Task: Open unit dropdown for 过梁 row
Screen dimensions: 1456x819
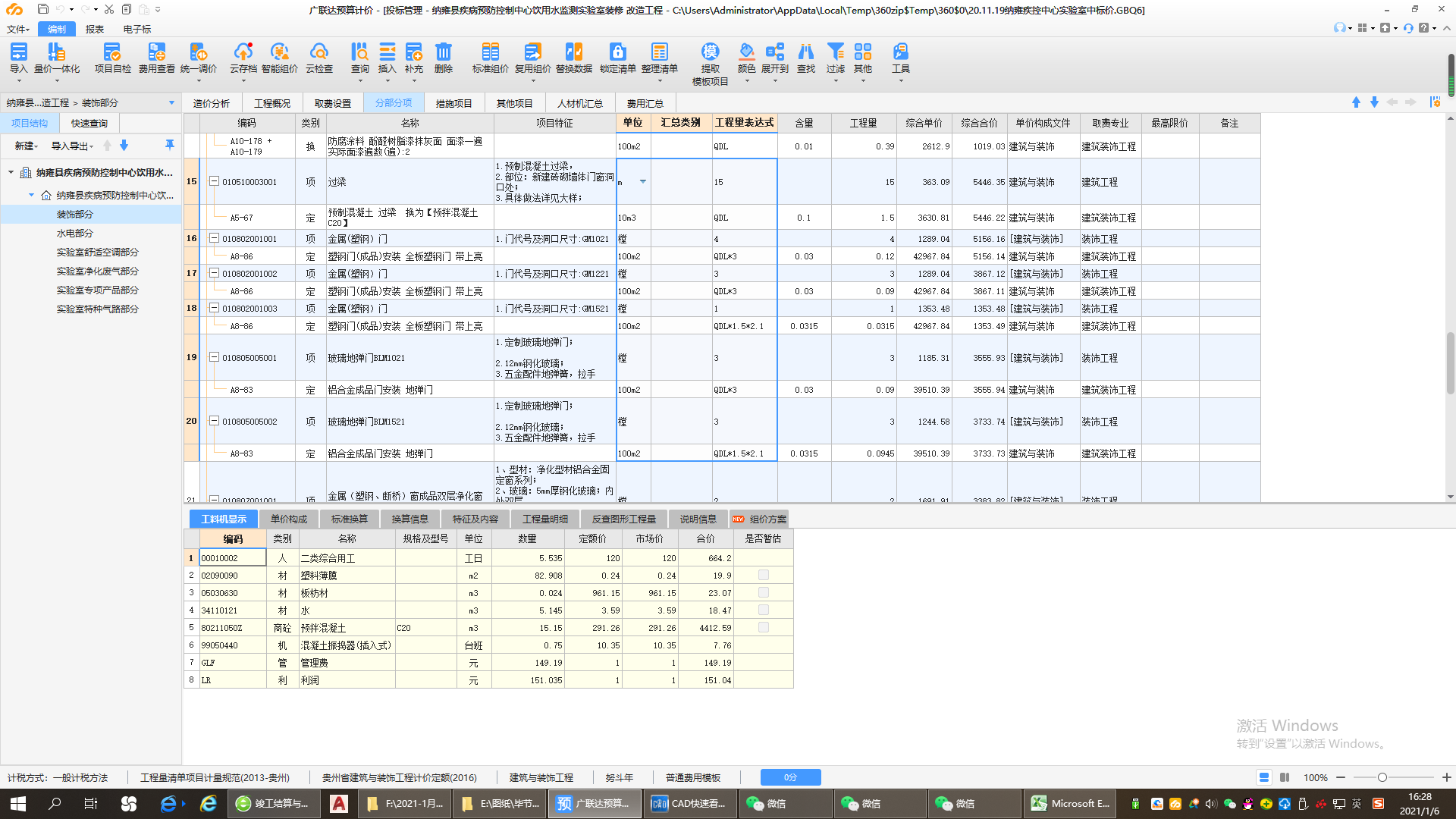Action: pyautogui.click(x=643, y=182)
